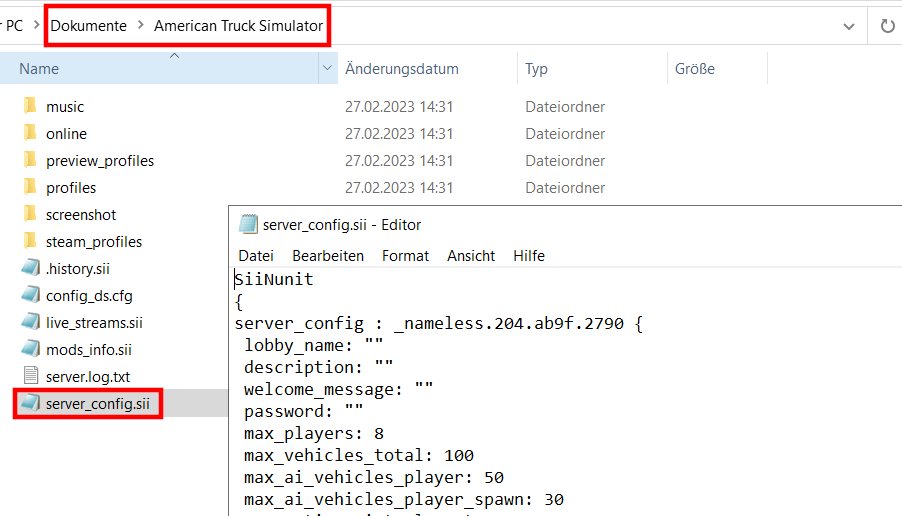The image size is (902, 516).
Task: Select the .history.sii file icon
Action: pyautogui.click(x=30, y=268)
